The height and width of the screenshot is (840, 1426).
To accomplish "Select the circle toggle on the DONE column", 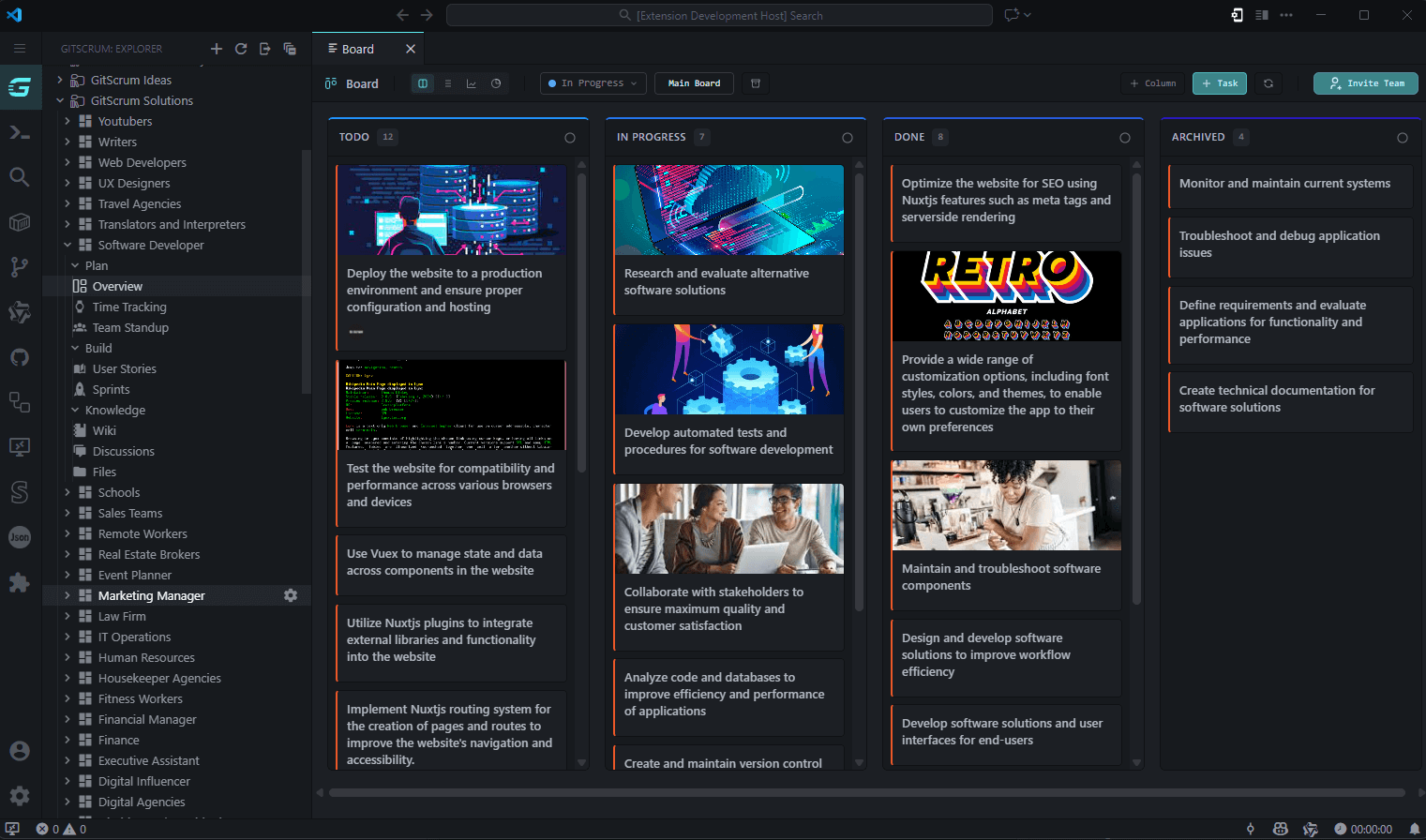I will pos(1125,137).
